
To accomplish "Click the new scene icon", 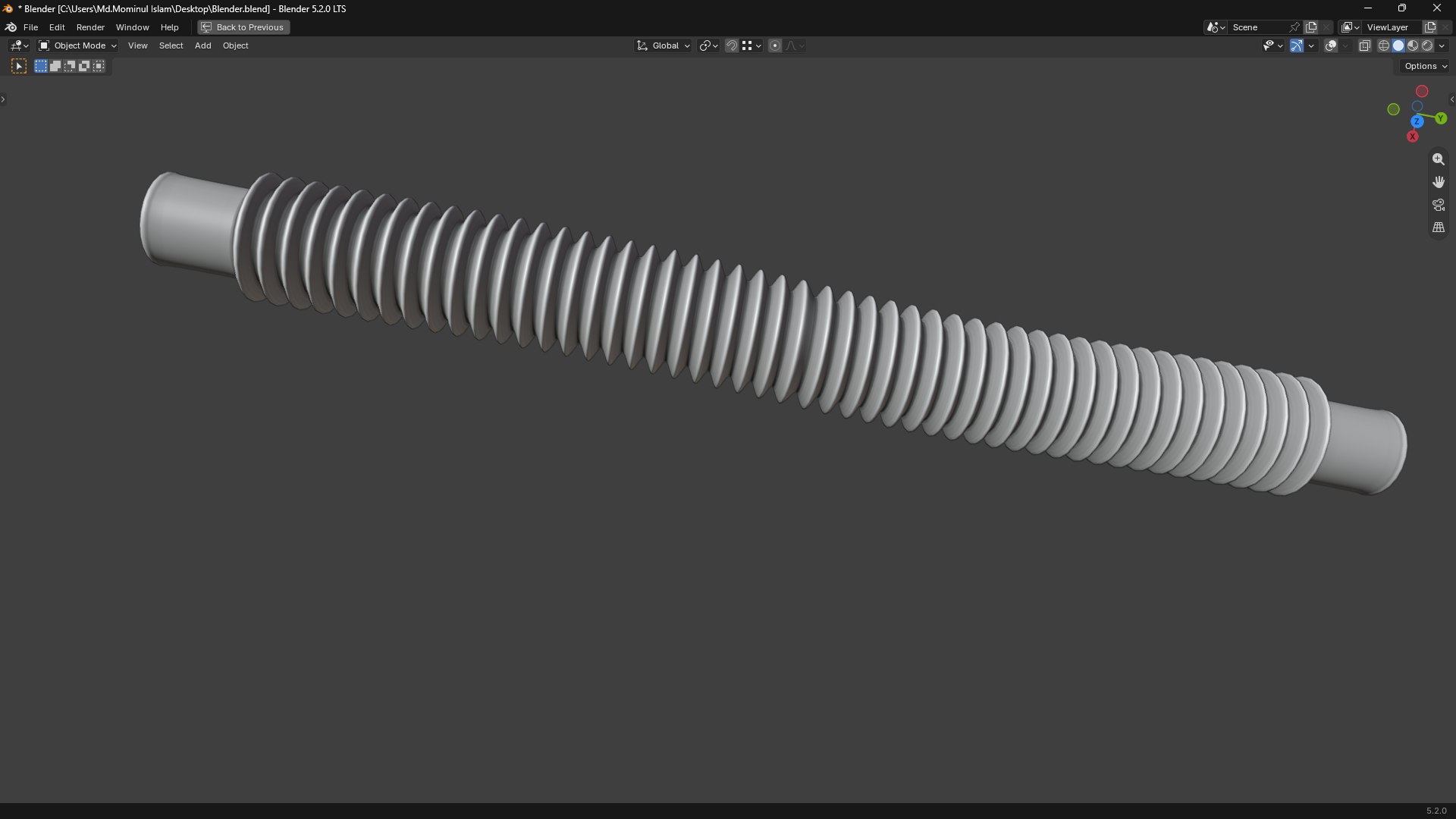I will [x=1311, y=27].
